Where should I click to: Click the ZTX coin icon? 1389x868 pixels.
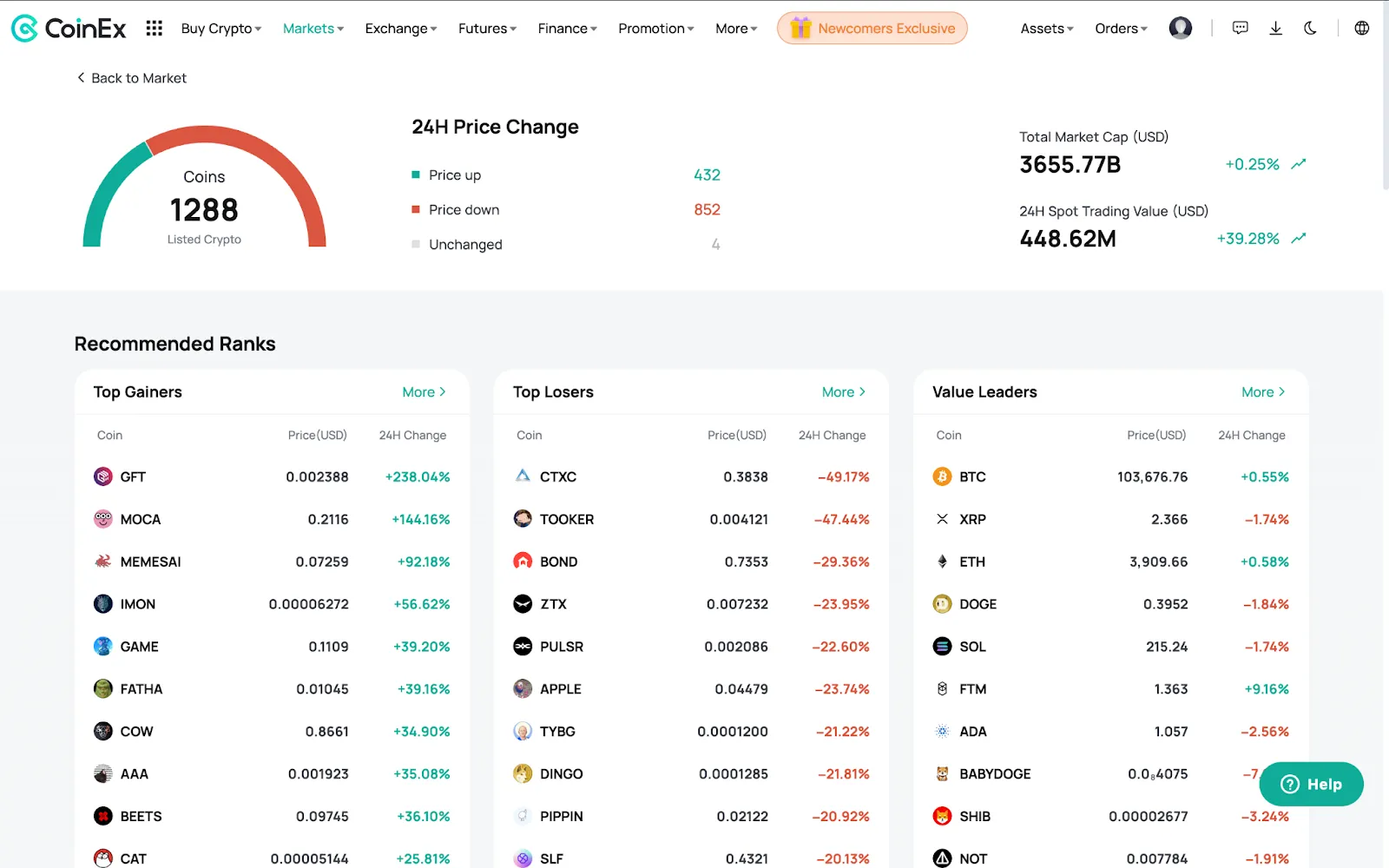(x=523, y=604)
